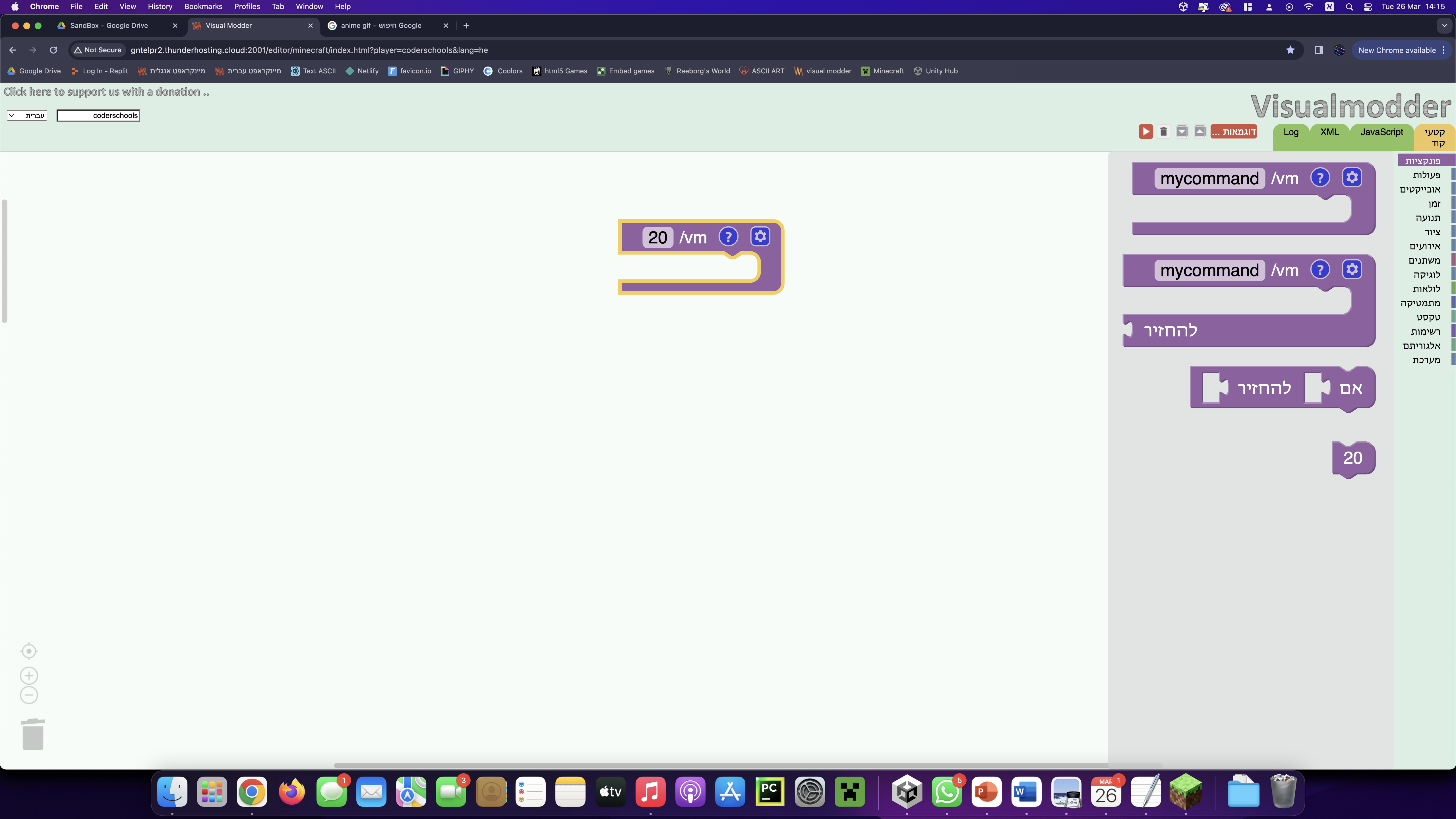Toggle the Chrome side panel
Viewport: 1456px width, 819px height.
[x=1319, y=50]
